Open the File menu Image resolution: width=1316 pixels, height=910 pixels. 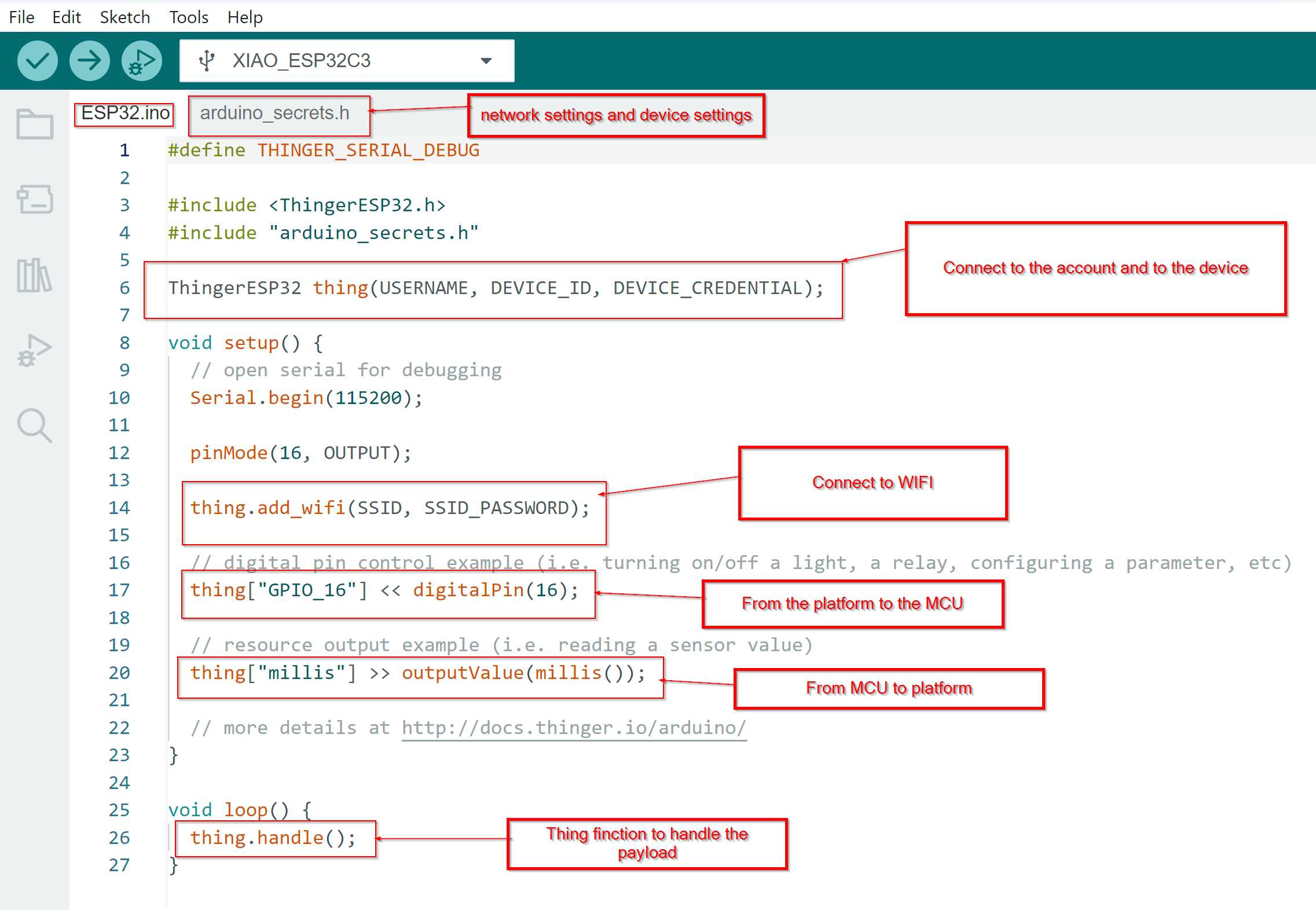pos(22,17)
